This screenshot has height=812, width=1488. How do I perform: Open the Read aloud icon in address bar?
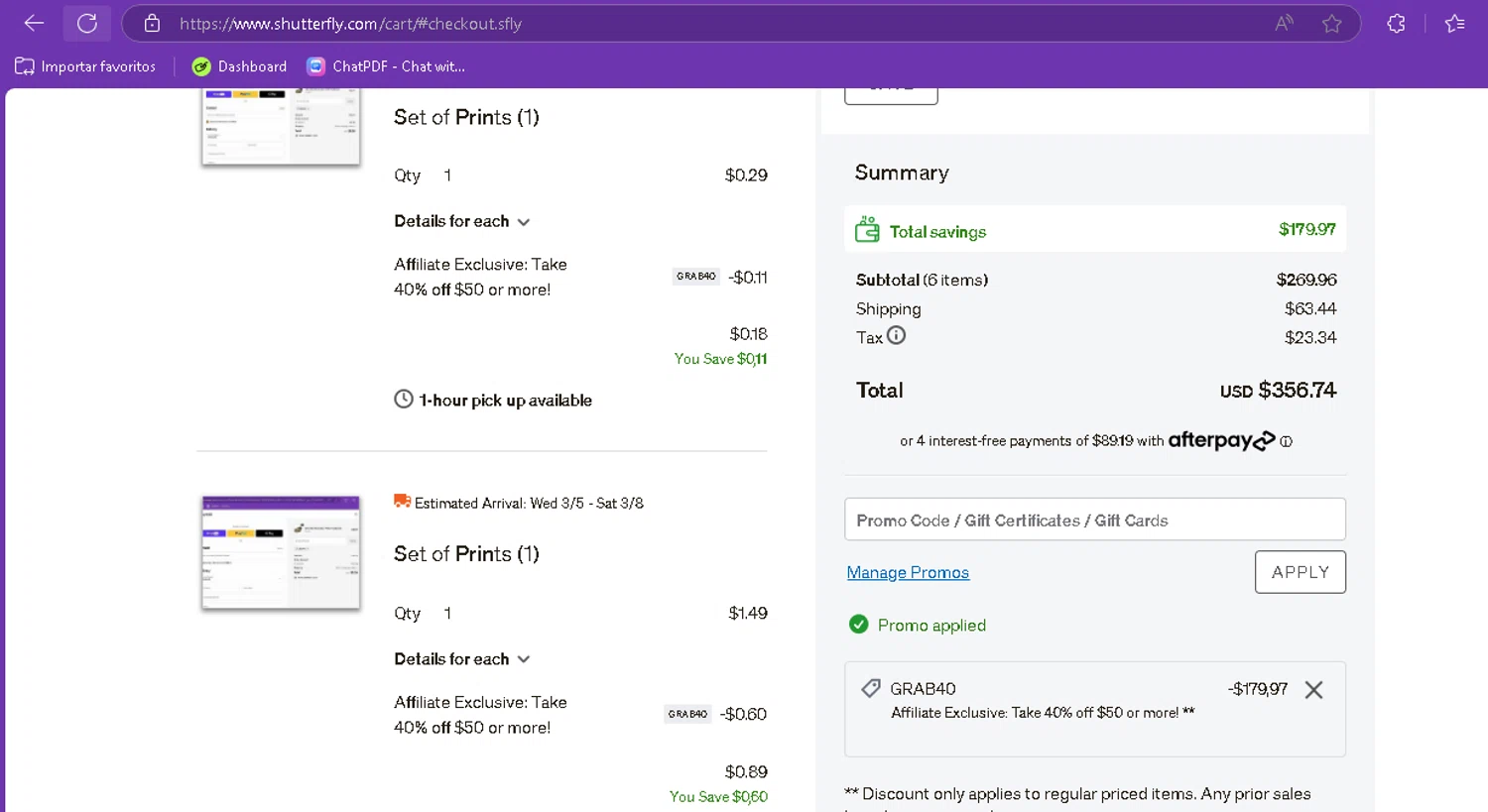1284,23
